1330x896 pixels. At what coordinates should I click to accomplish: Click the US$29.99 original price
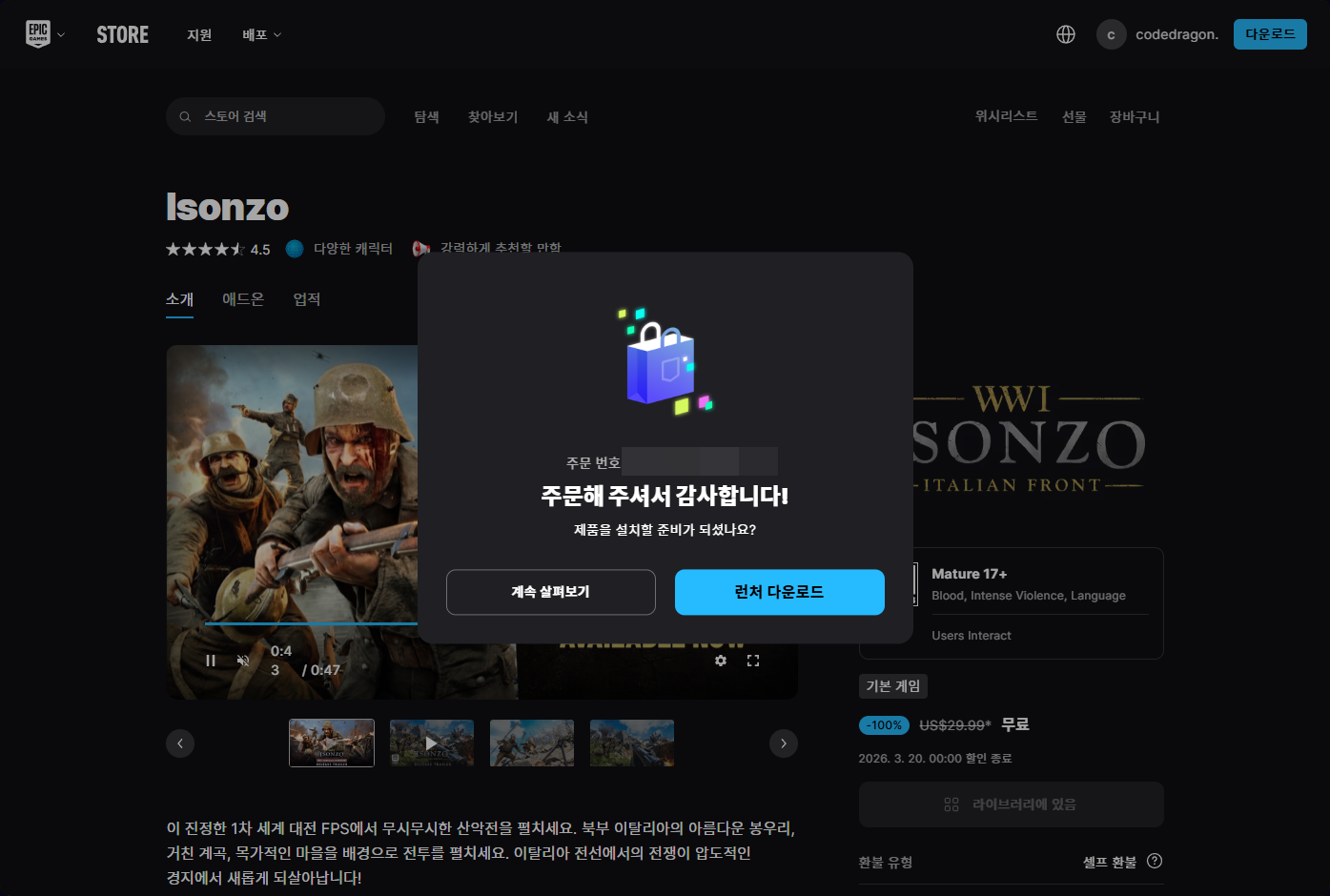(x=955, y=725)
